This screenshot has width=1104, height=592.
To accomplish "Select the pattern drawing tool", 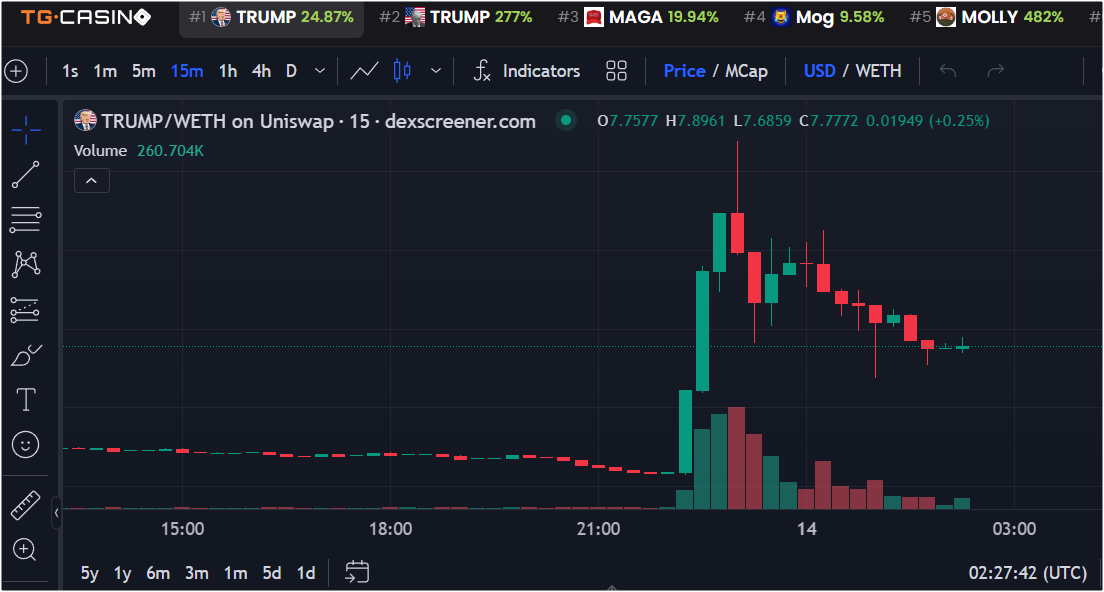I will pos(26,264).
